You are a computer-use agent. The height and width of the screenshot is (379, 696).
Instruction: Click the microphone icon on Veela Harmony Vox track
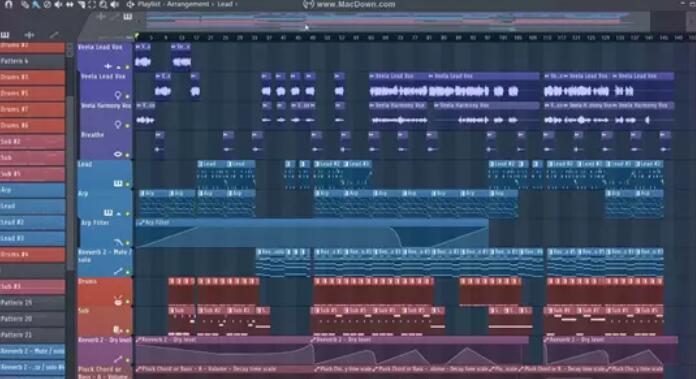118,125
